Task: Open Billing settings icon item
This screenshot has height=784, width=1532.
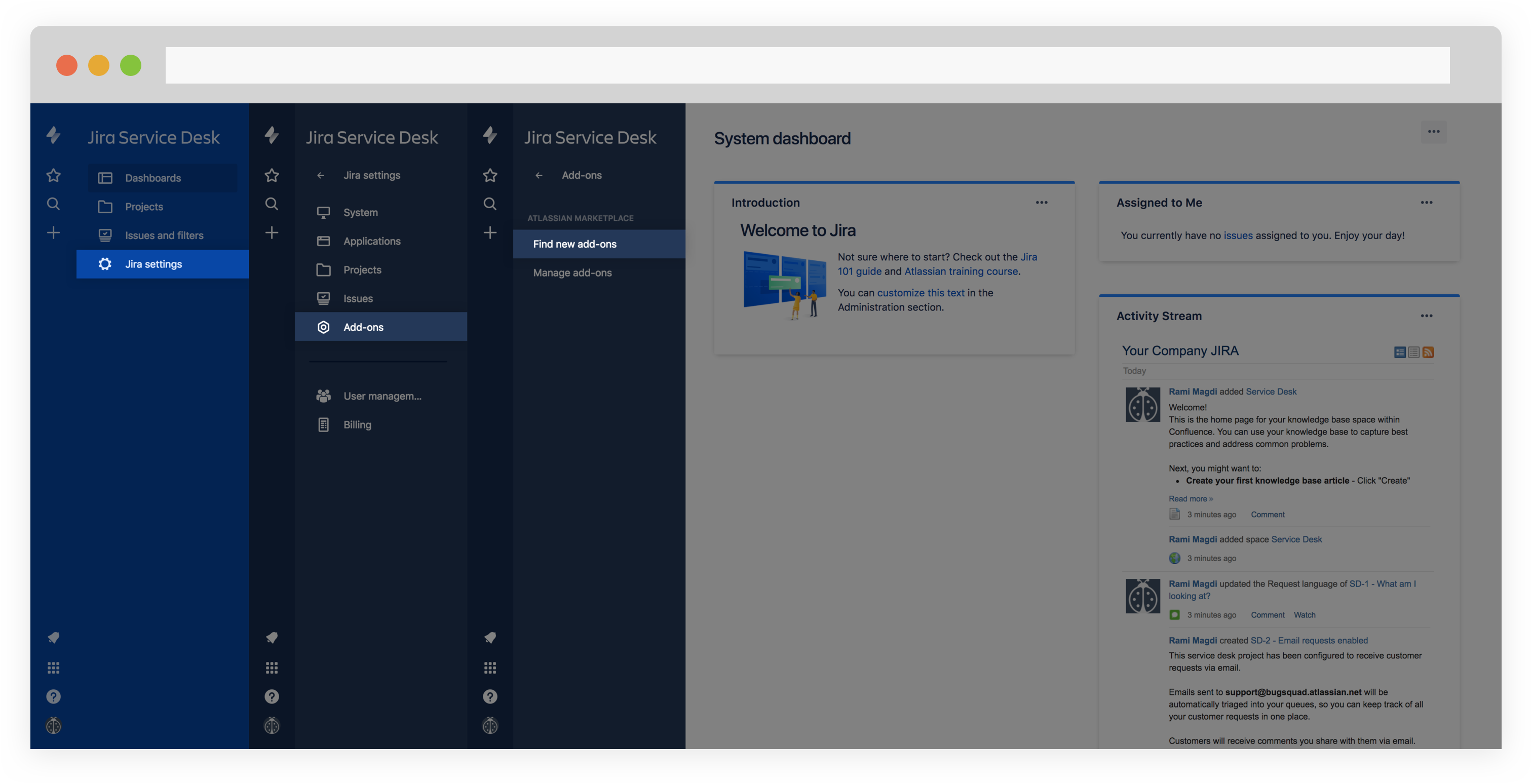Action: click(x=324, y=425)
